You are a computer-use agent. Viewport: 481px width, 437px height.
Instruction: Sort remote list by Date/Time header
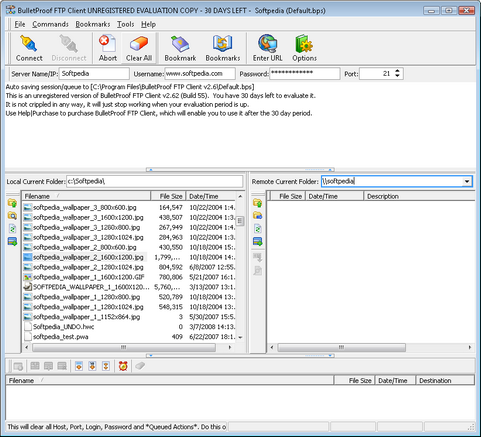click(x=334, y=196)
